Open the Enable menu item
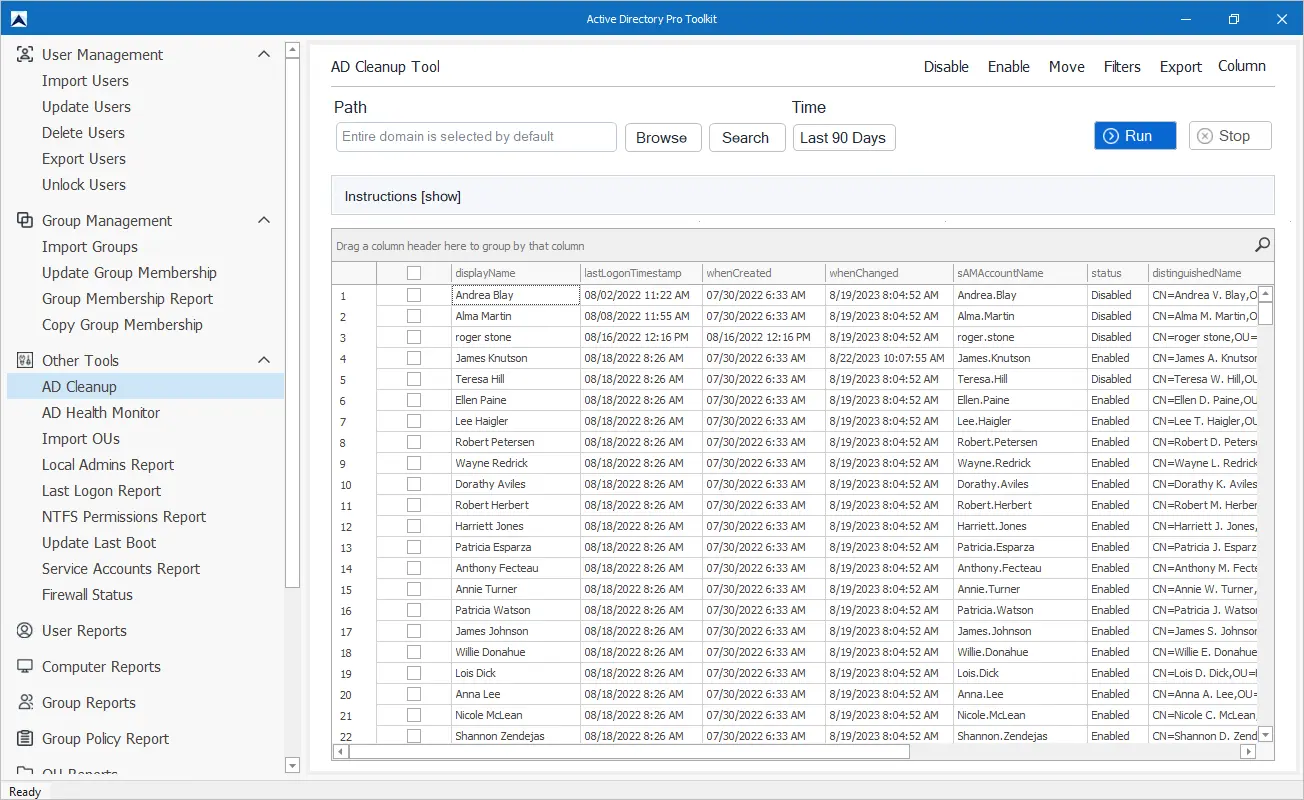The image size is (1304, 800). pyautogui.click(x=1009, y=67)
